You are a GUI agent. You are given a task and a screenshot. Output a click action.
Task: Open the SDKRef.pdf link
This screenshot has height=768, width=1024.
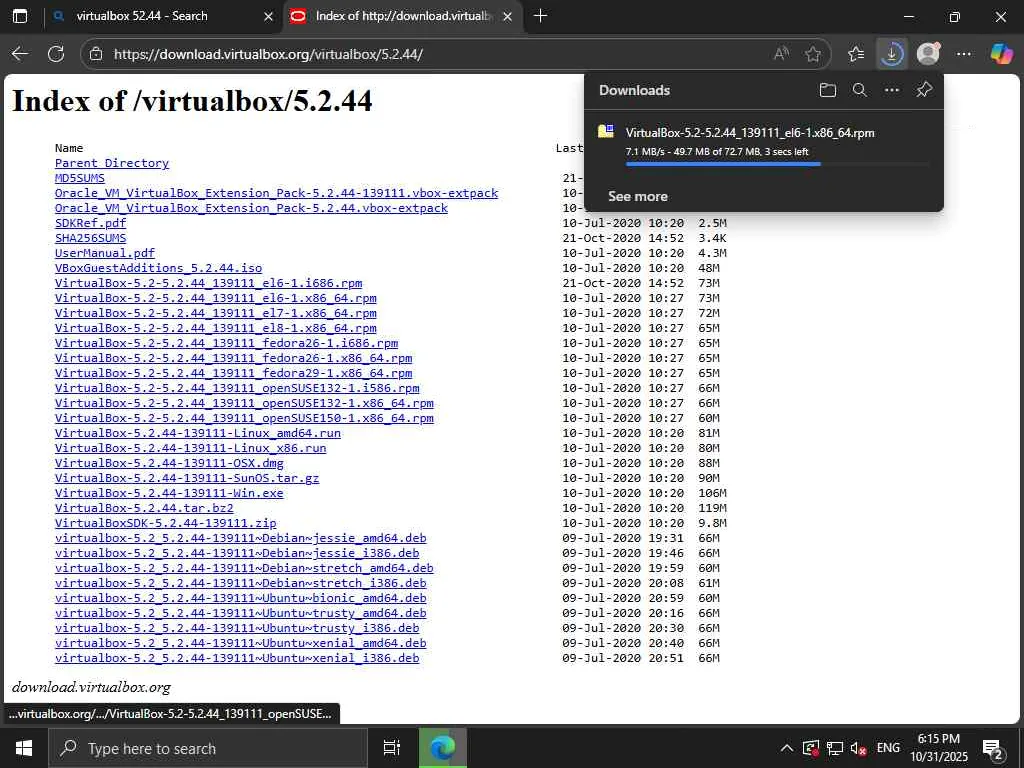click(x=90, y=223)
